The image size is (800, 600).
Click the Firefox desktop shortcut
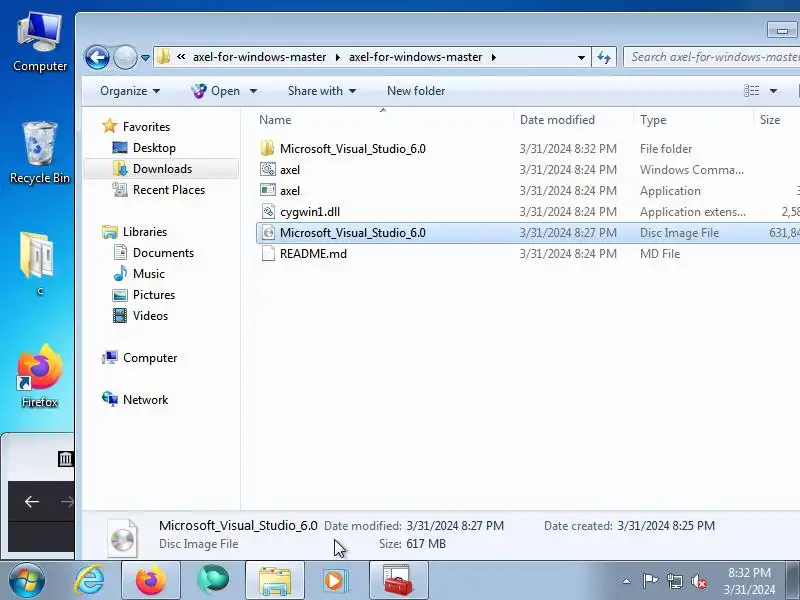40,376
